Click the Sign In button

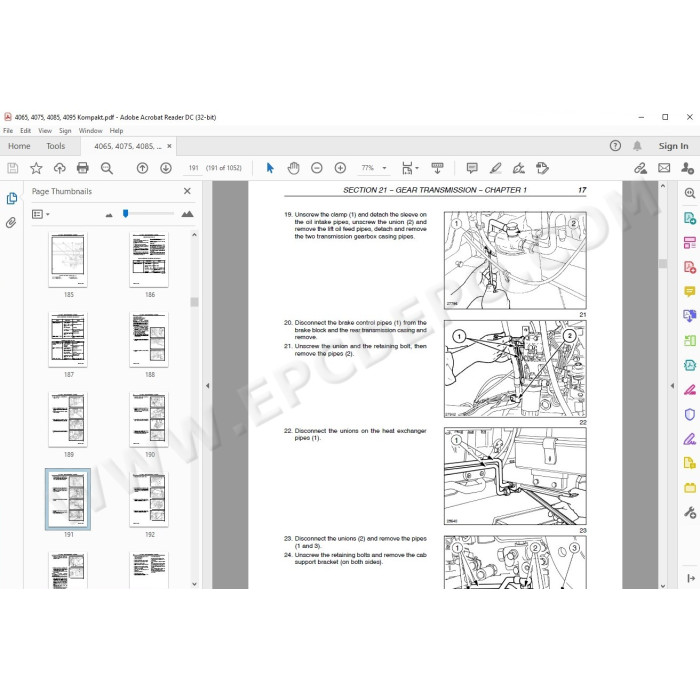click(673, 146)
